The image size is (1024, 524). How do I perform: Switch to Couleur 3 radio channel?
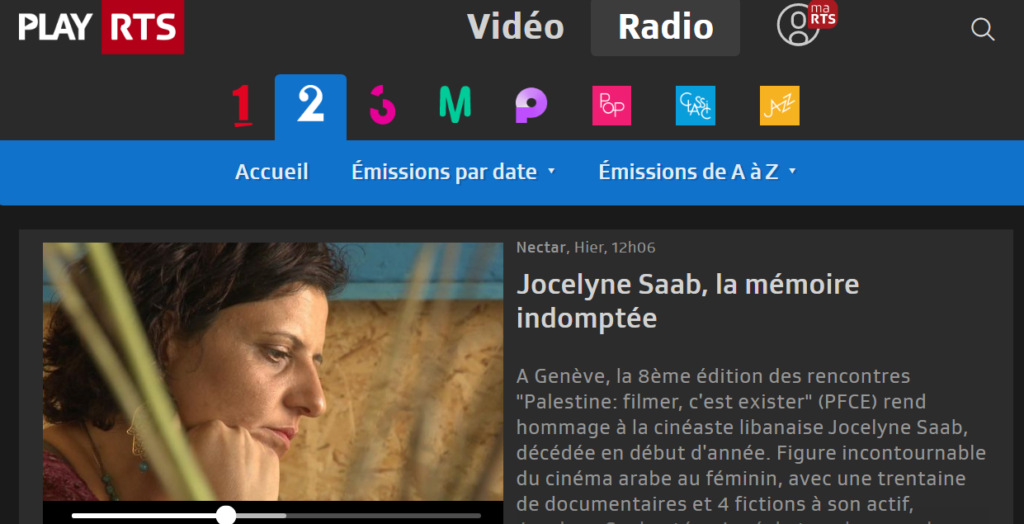pos(382,105)
